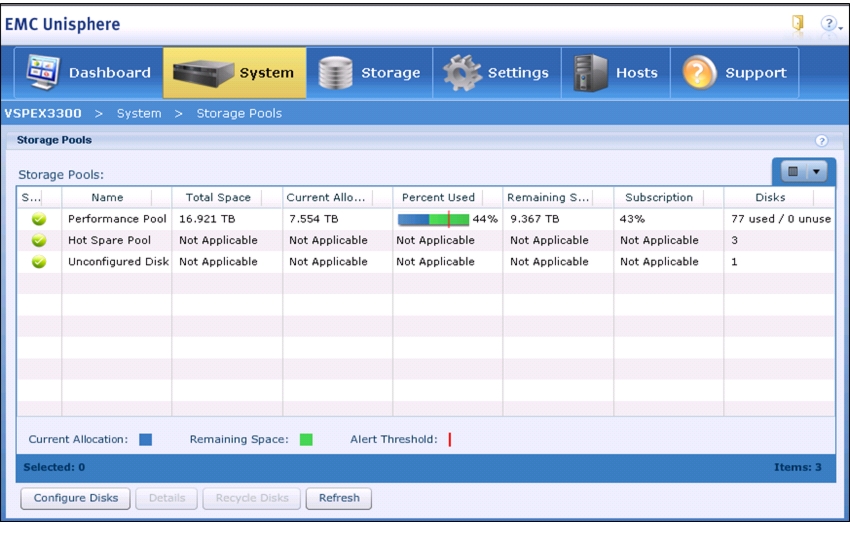Screen dimensions: 850x547
Task: Click the blue Current Allocation legend swatch
Action: (145, 440)
